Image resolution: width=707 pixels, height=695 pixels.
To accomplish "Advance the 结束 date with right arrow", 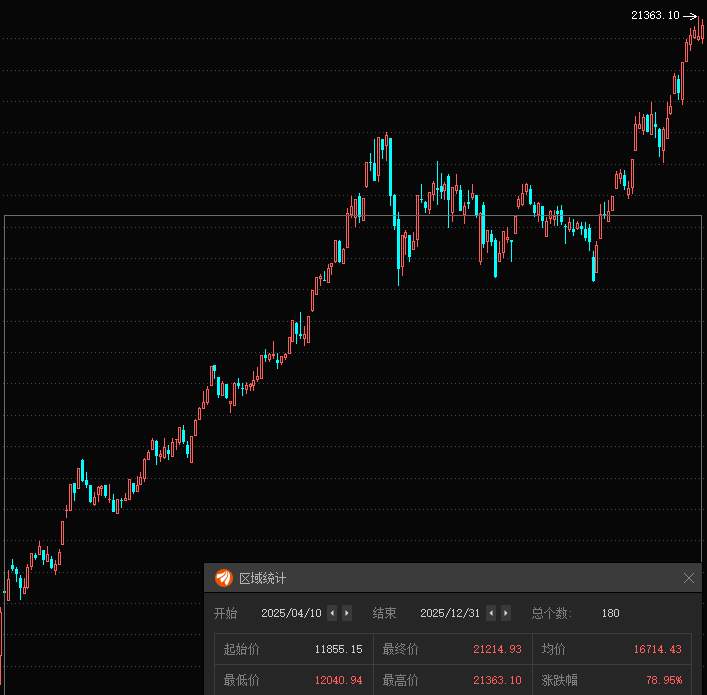I will pos(506,613).
